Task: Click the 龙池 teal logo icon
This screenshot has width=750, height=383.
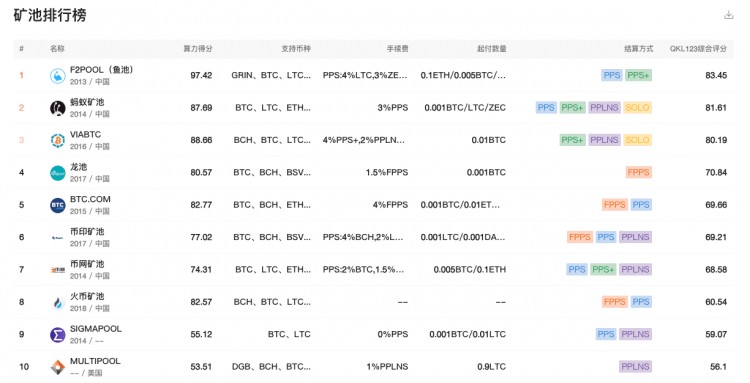Action: 58,173
